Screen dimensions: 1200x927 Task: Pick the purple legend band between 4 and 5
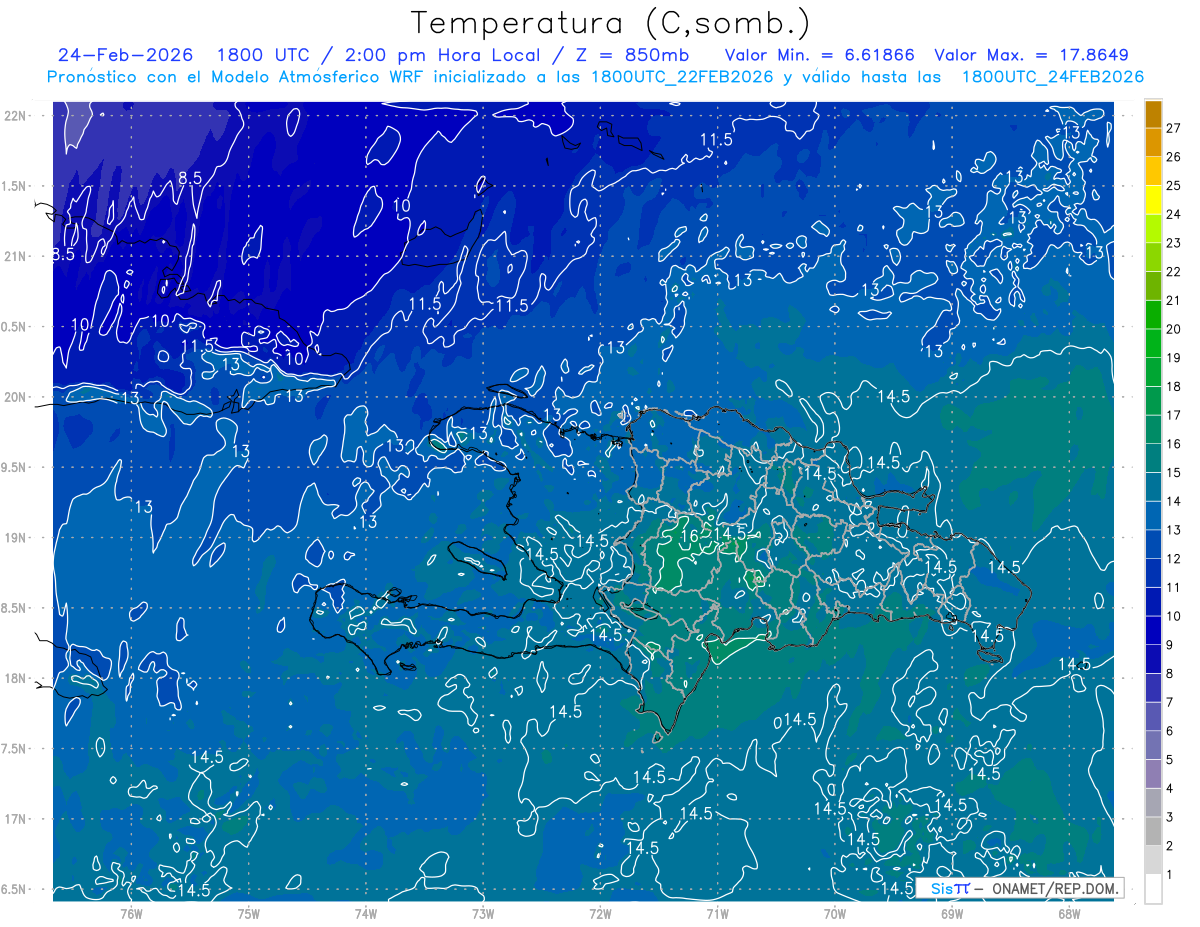click(1153, 774)
